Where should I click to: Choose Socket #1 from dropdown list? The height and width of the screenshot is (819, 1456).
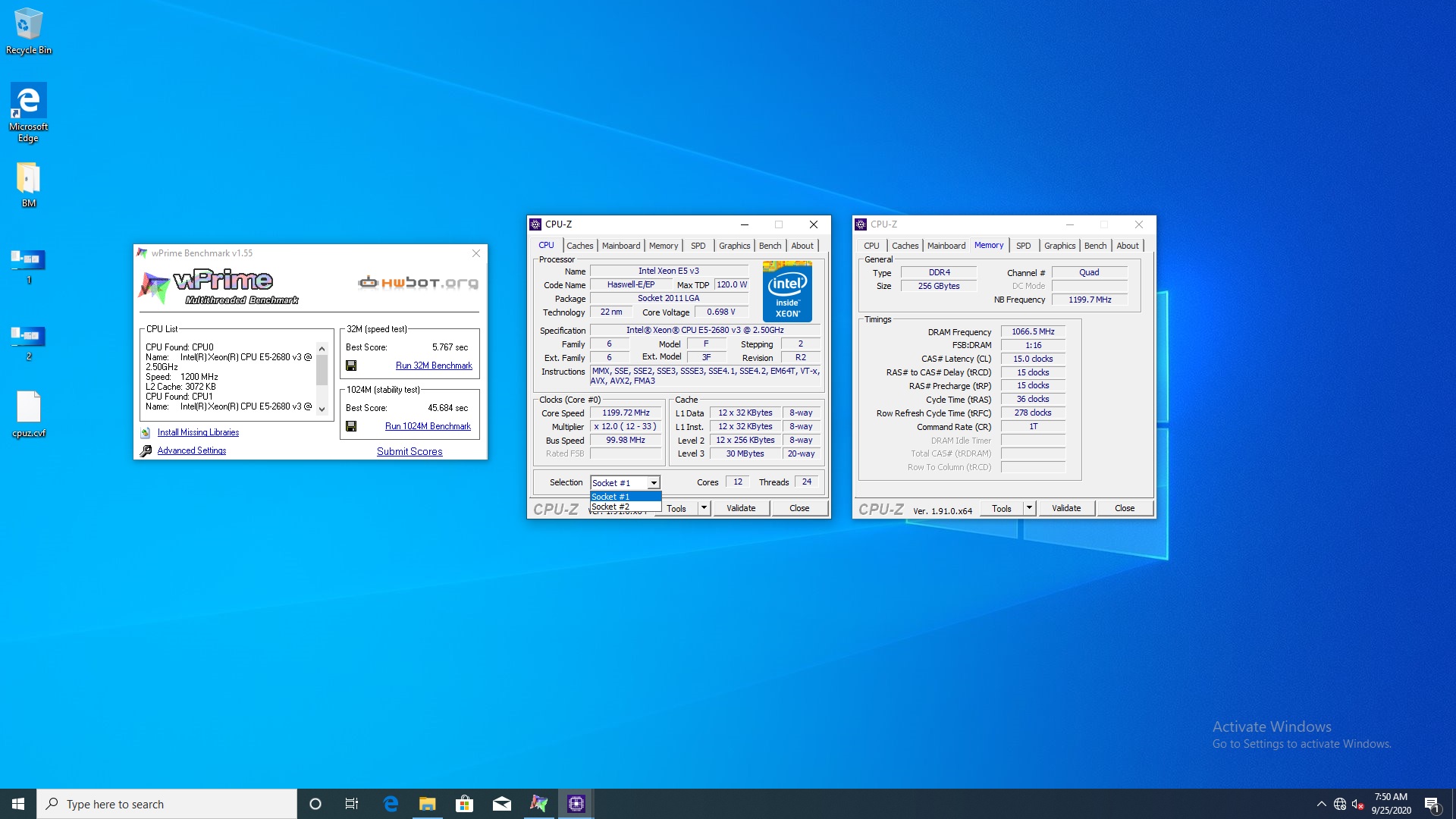(626, 497)
